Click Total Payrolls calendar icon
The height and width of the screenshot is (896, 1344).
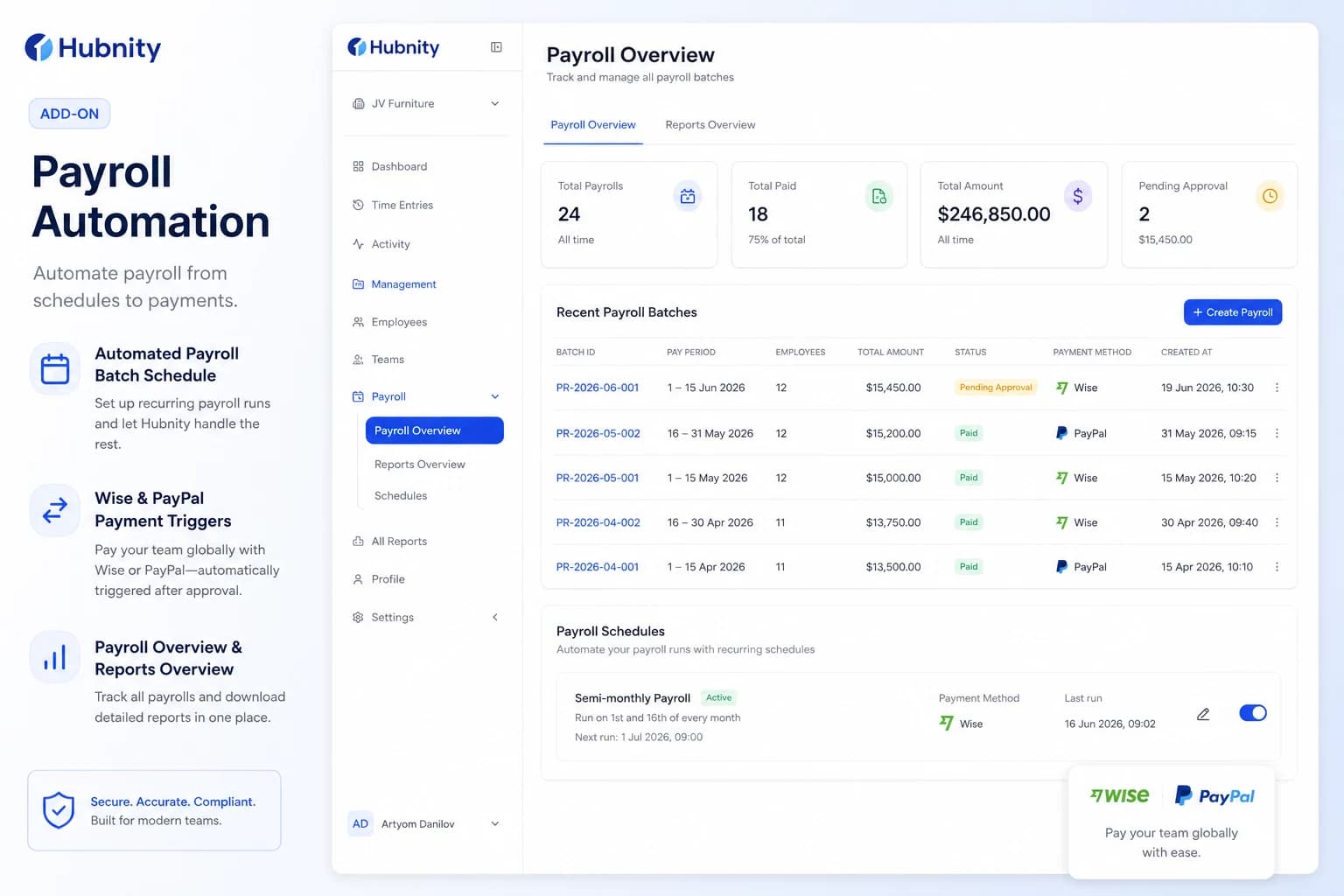pos(688,196)
